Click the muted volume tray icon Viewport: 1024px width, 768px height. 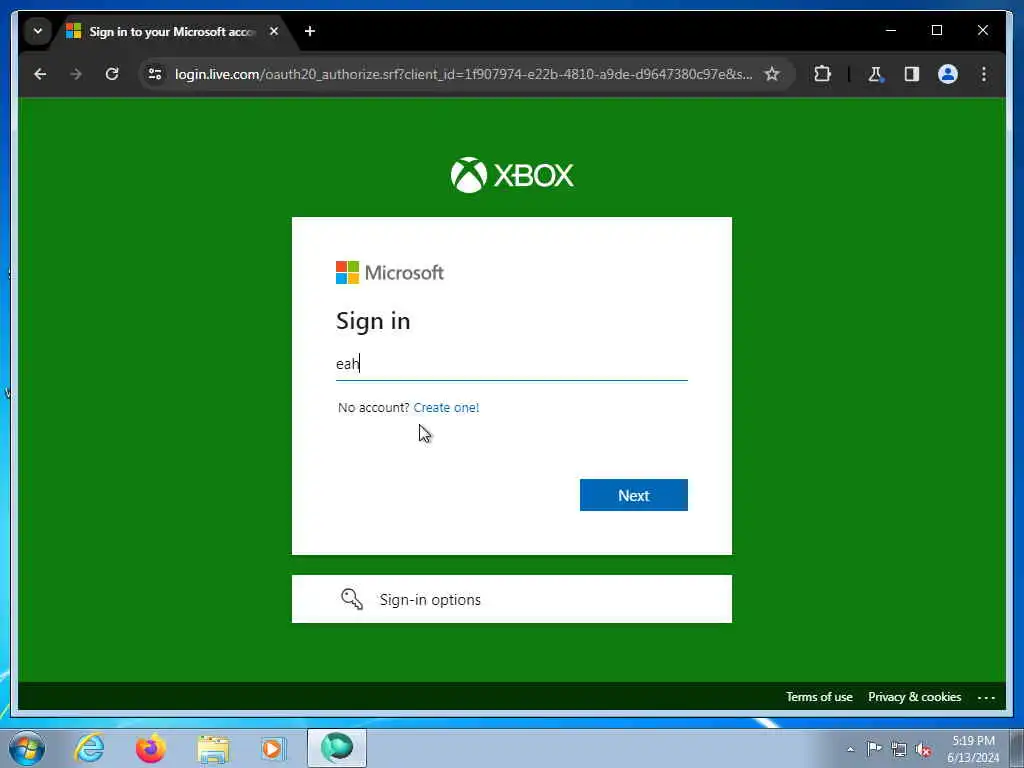(x=923, y=749)
